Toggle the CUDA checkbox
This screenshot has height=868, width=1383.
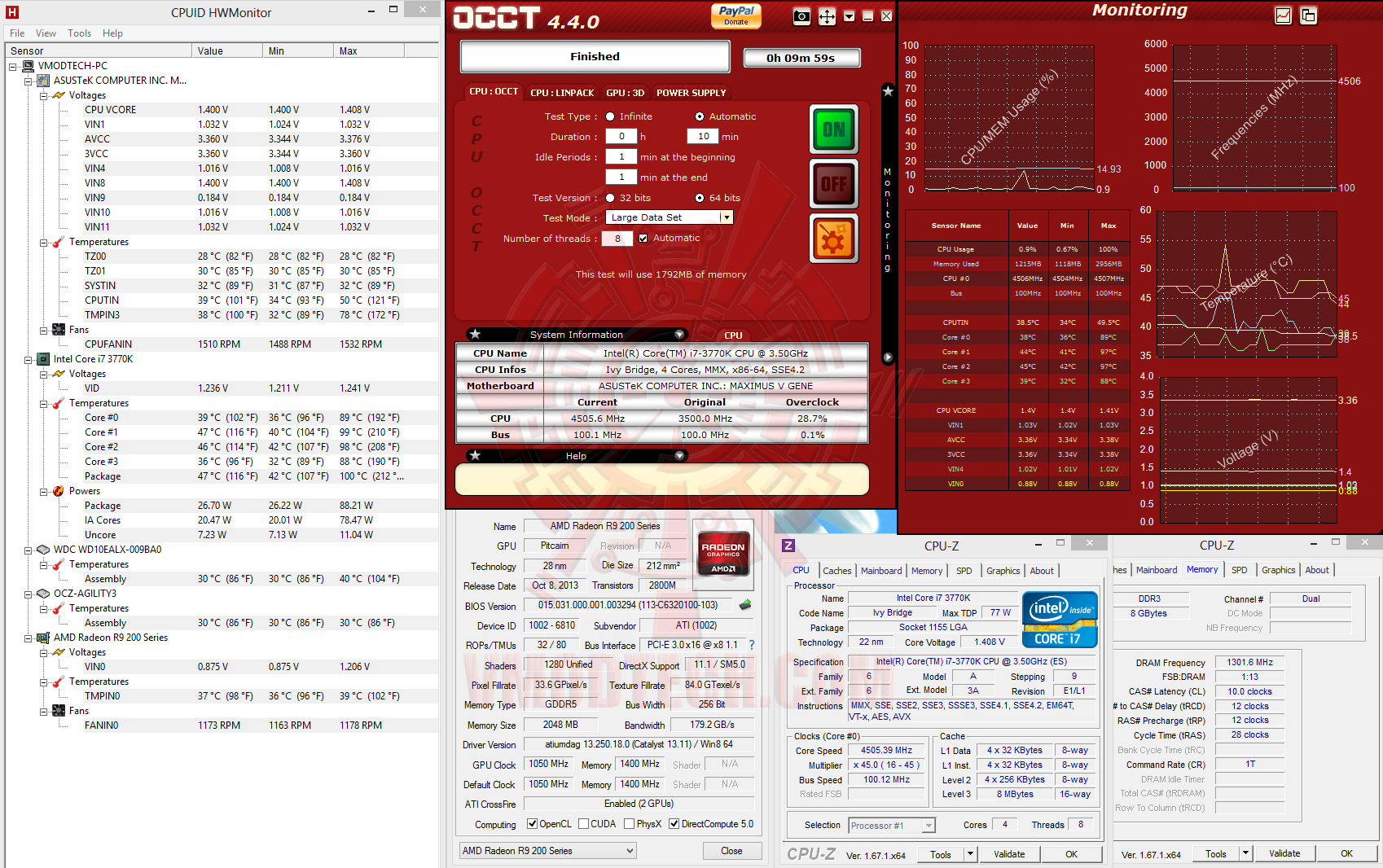point(584,824)
